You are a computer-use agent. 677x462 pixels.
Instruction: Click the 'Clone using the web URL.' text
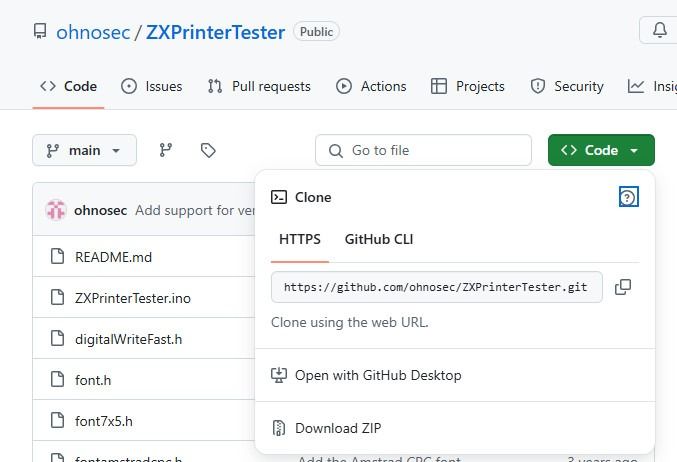point(350,323)
